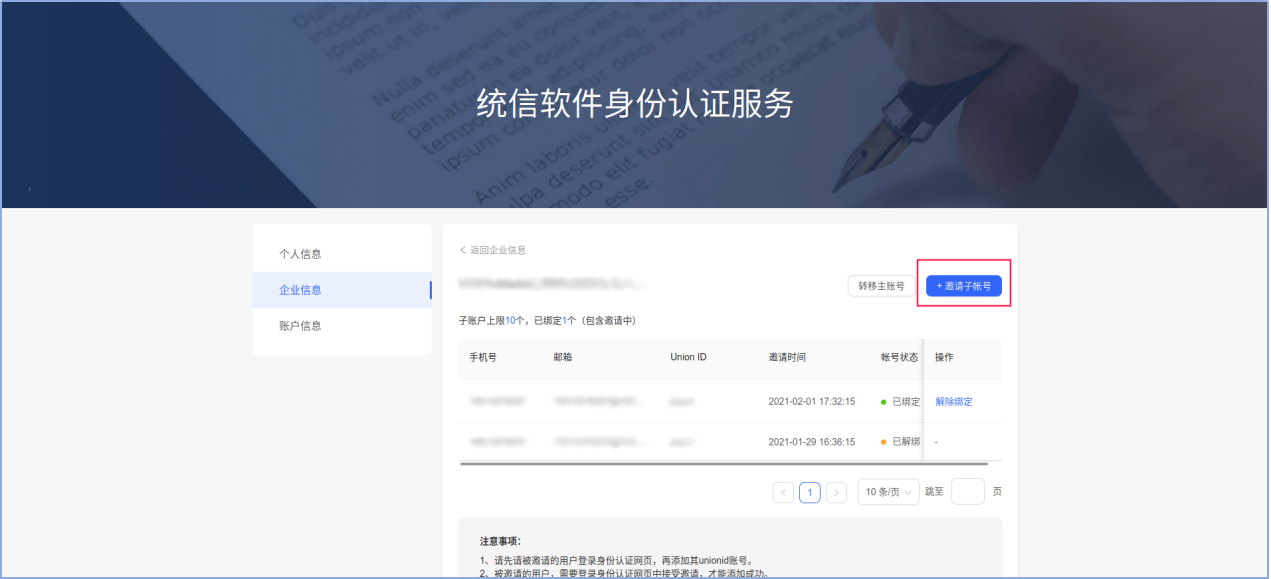Viewport: 1271px width, 579px height.
Task: Expand the 10 条/页 page size dropdown
Action: click(x=888, y=492)
